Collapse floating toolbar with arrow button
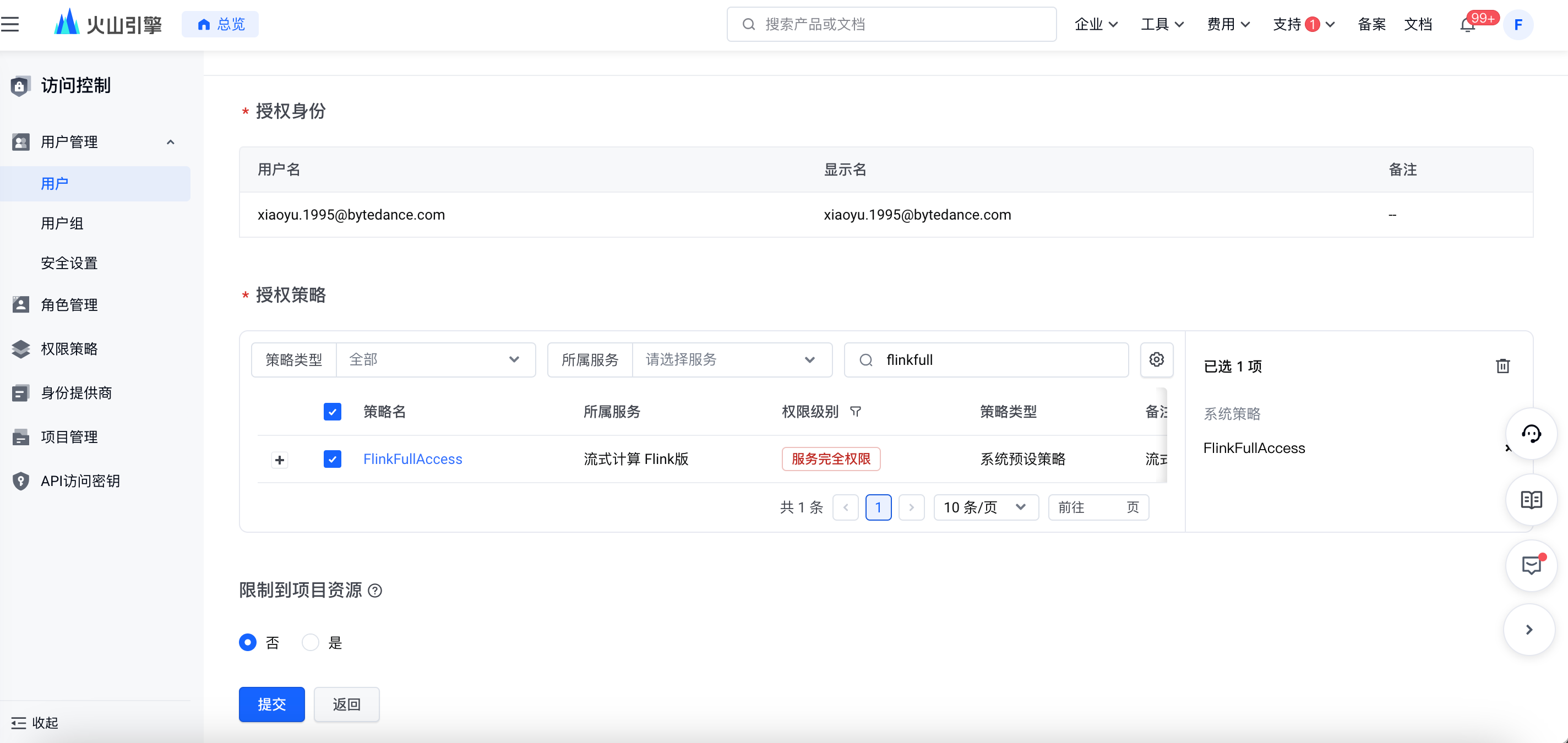The image size is (1568, 743). click(1529, 630)
